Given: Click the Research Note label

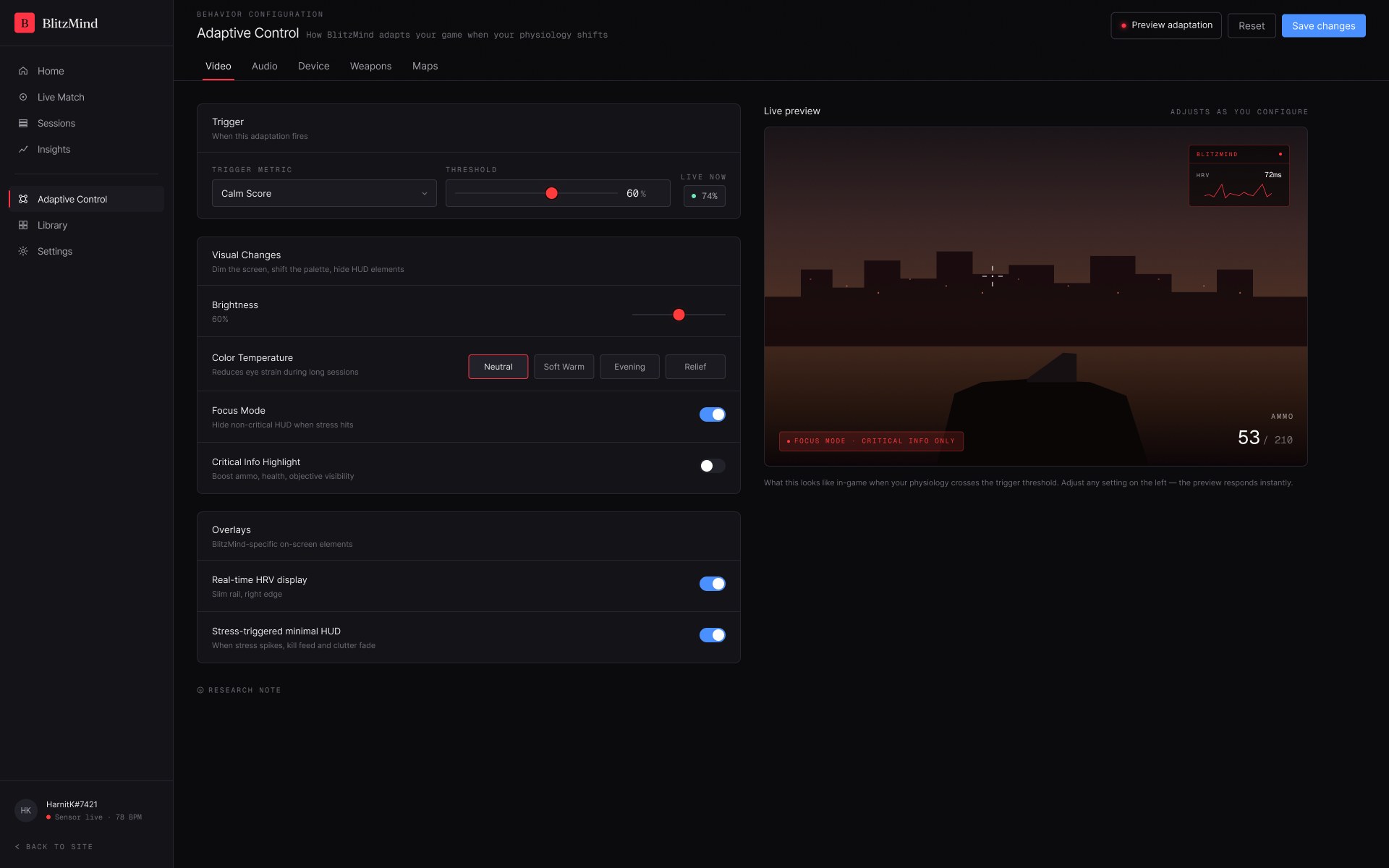Looking at the screenshot, I should point(245,690).
